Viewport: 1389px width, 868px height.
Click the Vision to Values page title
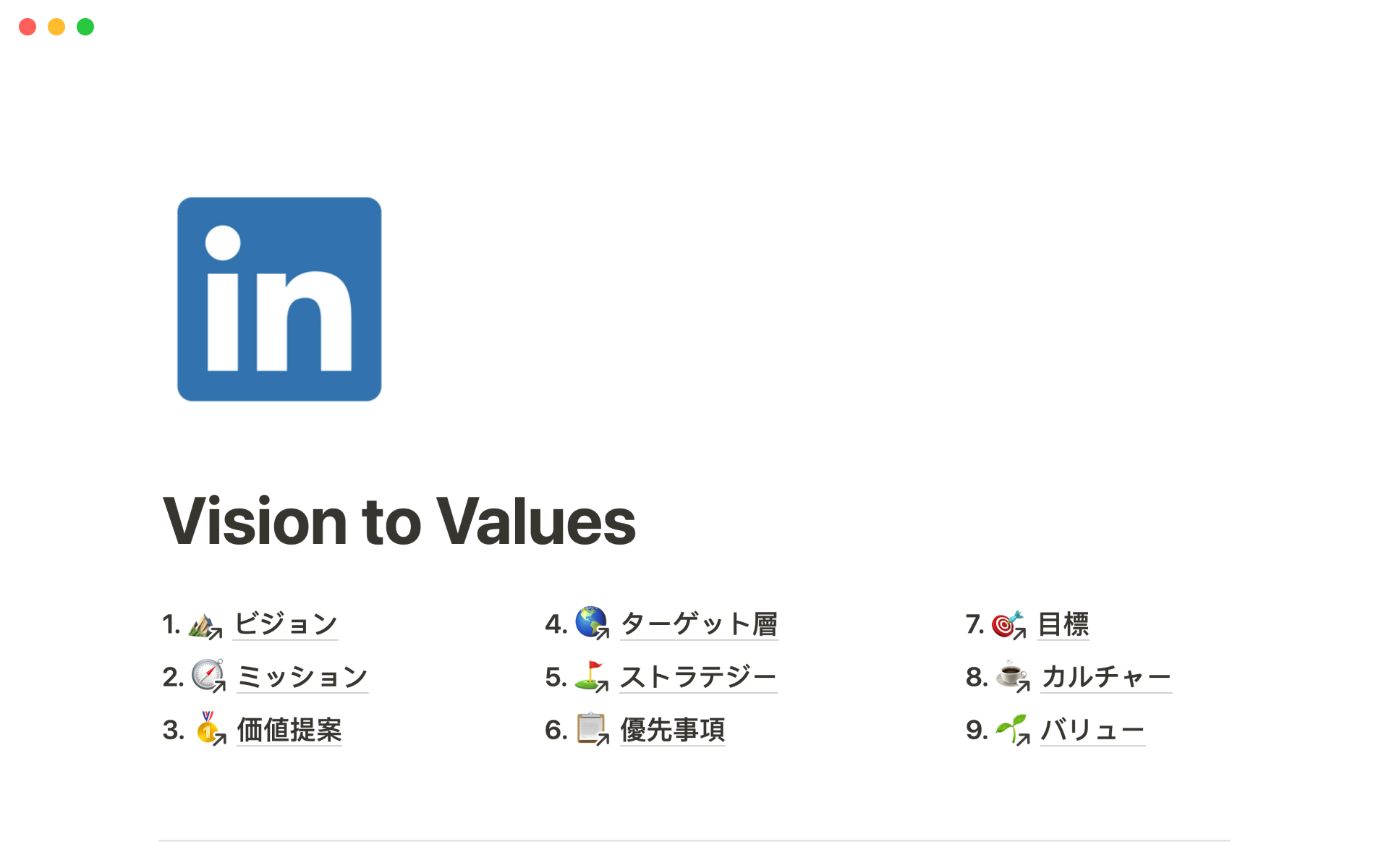click(x=399, y=522)
